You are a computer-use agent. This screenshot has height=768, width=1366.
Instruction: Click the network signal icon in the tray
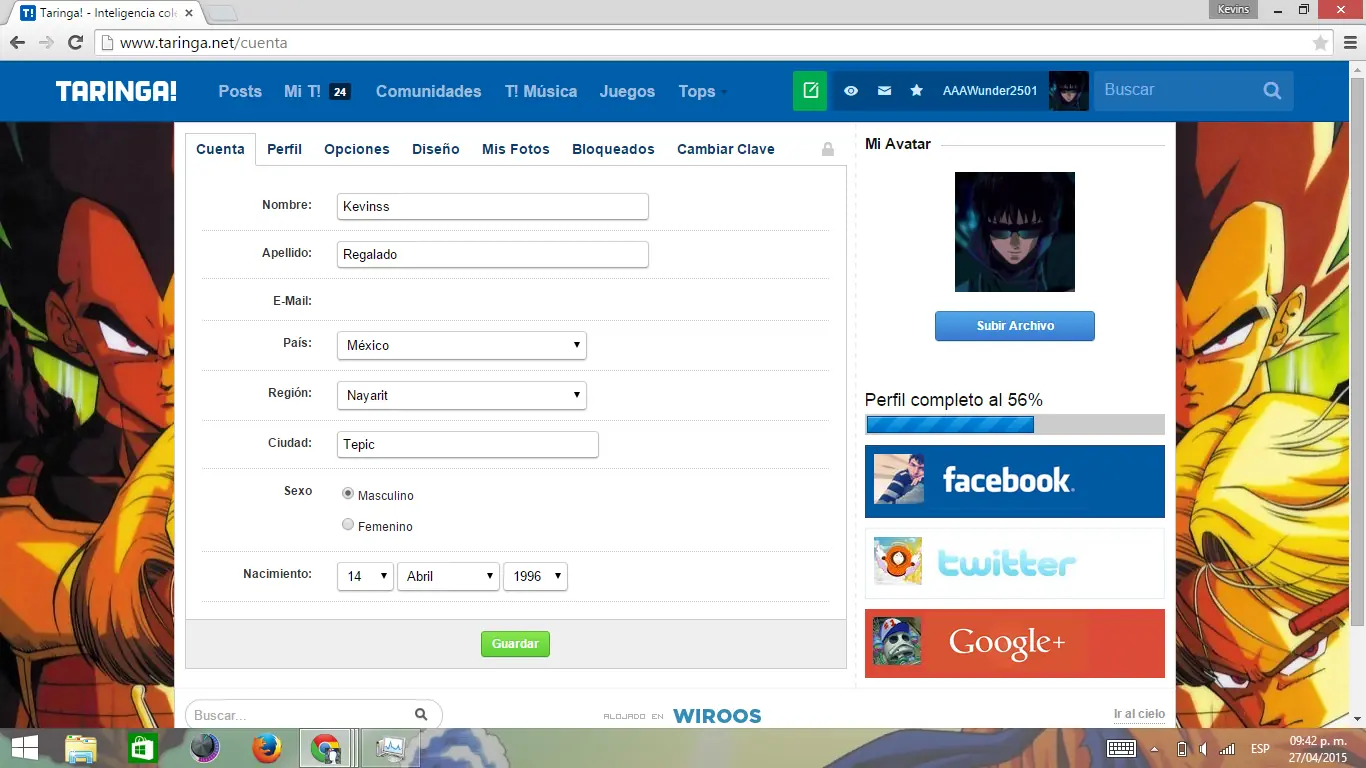tap(1227, 749)
